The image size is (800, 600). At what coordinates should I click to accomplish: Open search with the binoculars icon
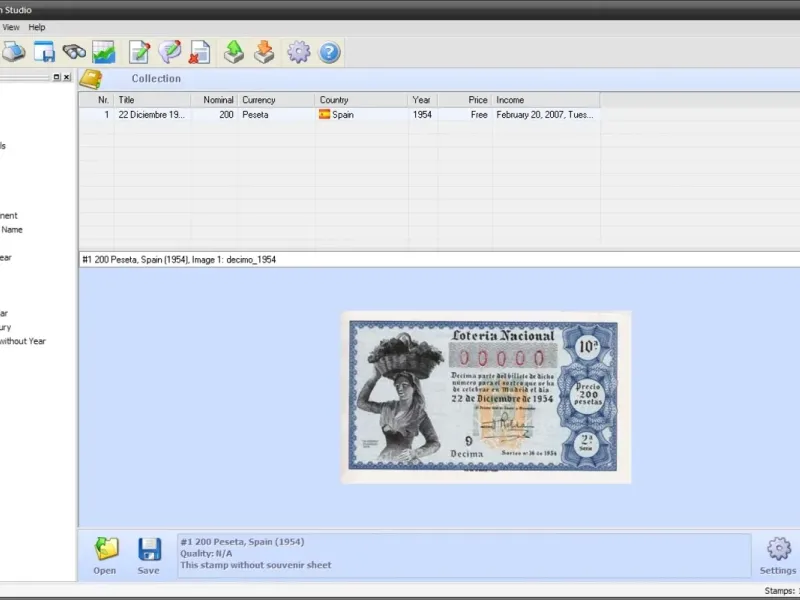pyautogui.click(x=74, y=52)
